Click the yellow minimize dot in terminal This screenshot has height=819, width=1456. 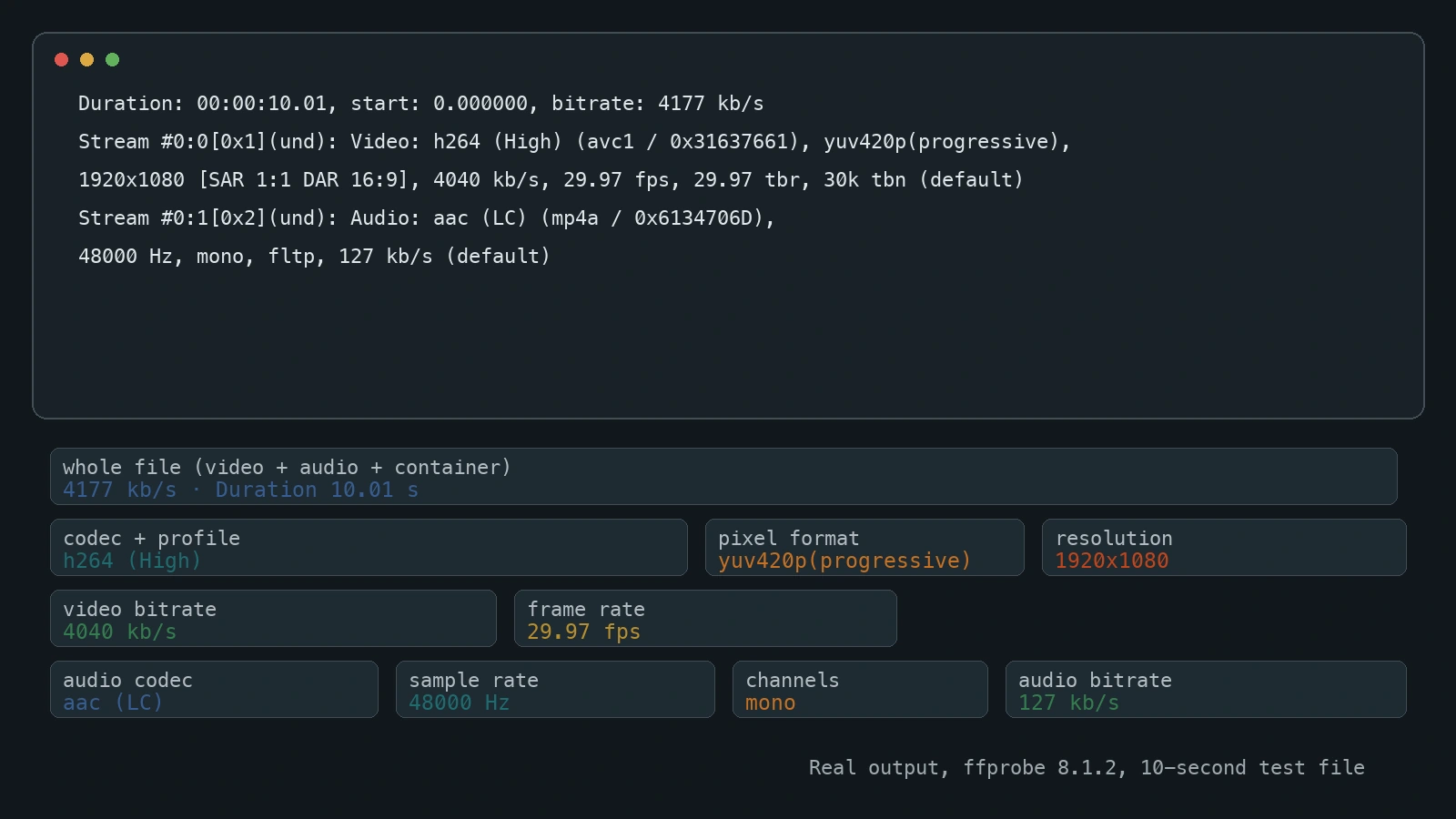tap(87, 60)
